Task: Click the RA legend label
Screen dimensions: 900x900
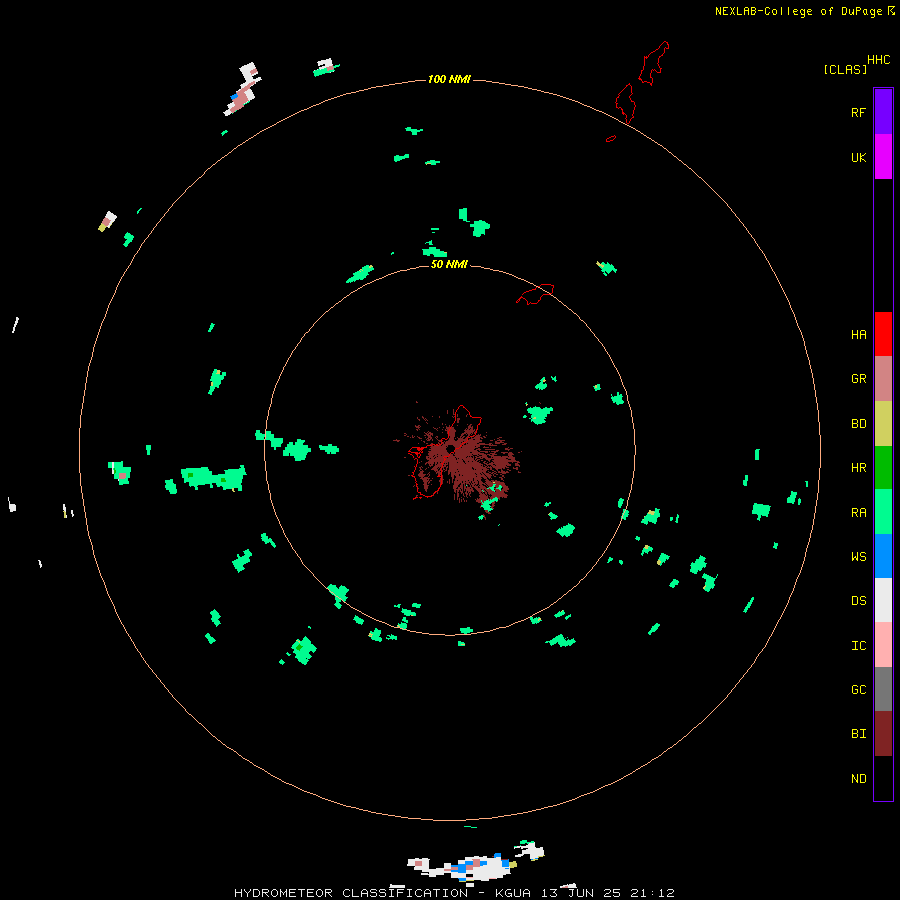Action: click(858, 513)
